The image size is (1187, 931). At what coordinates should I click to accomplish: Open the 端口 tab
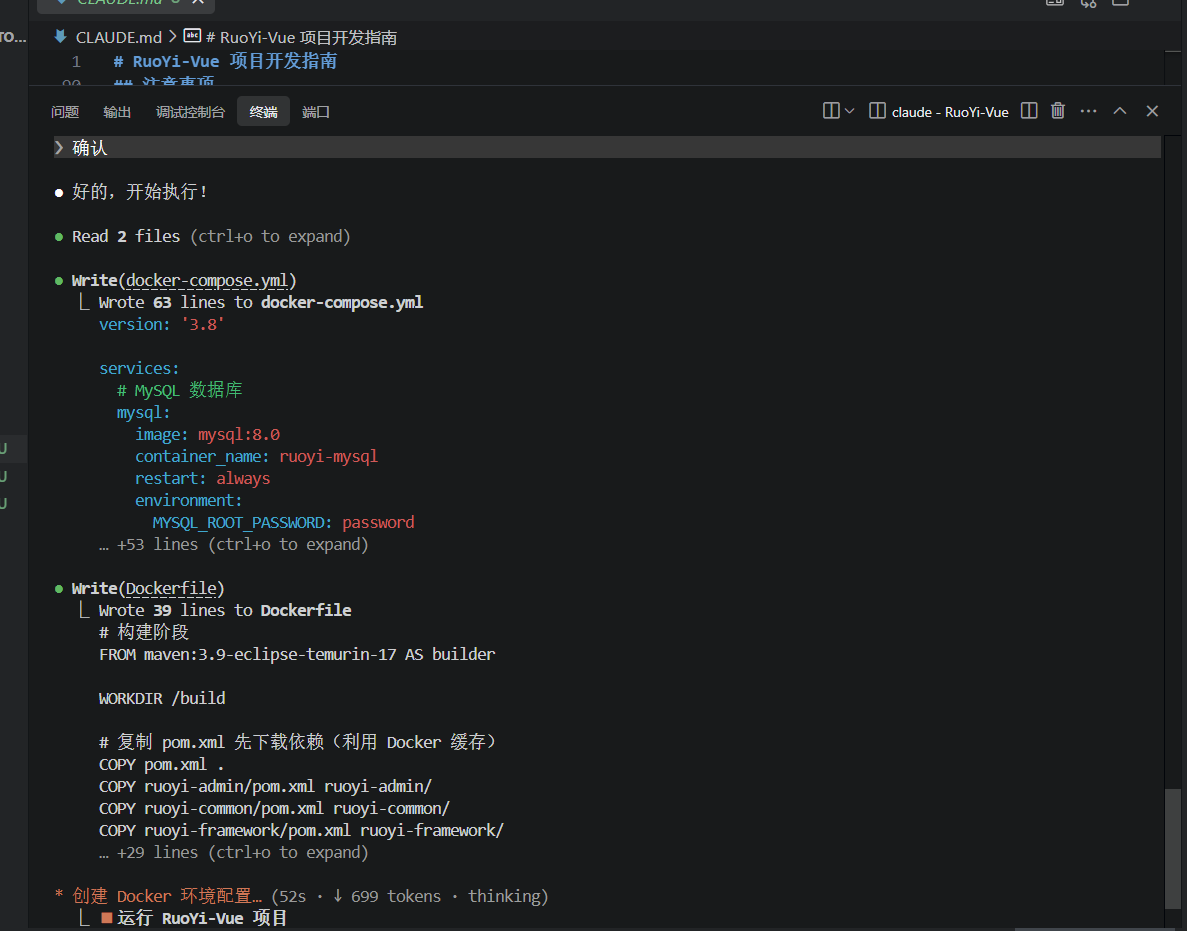[x=316, y=112]
